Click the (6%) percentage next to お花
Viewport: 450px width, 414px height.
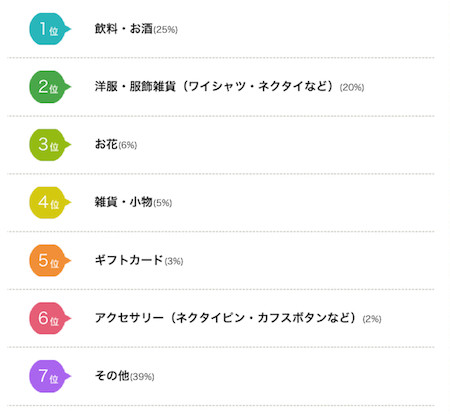pos(128,145)
